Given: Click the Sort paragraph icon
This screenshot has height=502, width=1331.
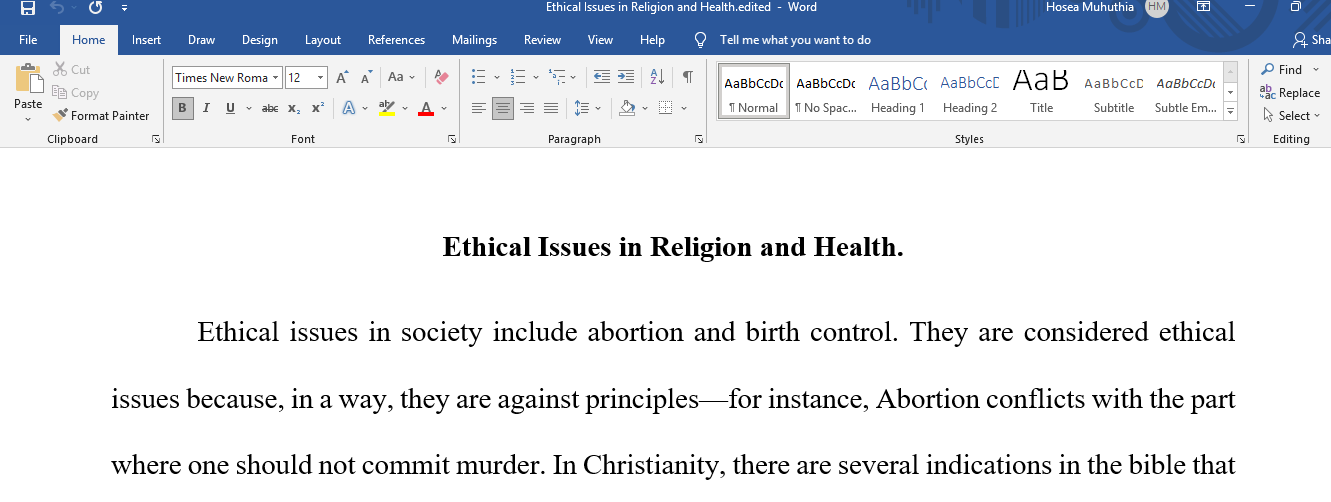Looking at the screenshot, I should click(657, 77).
